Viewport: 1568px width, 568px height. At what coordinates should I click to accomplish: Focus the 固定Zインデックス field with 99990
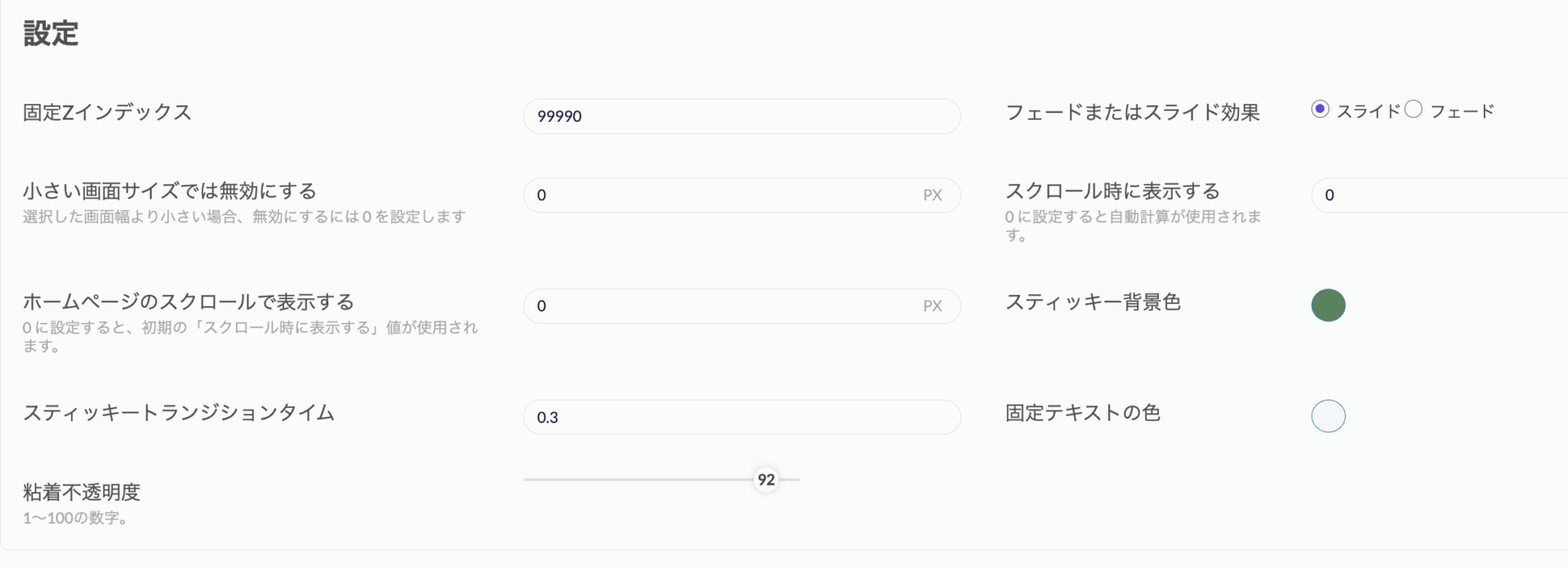742,116
